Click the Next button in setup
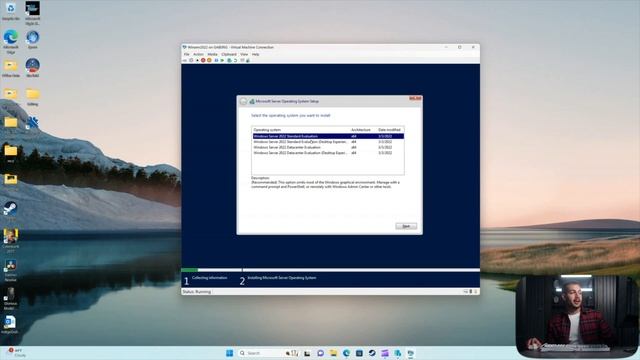640x360 pixels. [x=406, y=226]
